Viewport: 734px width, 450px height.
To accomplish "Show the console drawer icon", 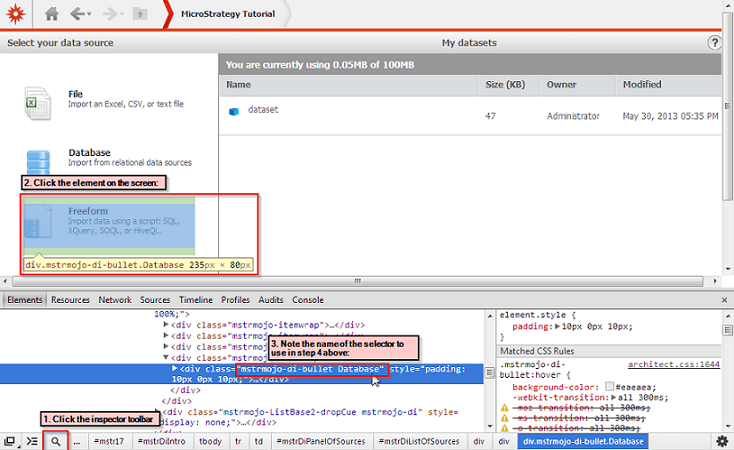I will (32, 441).
